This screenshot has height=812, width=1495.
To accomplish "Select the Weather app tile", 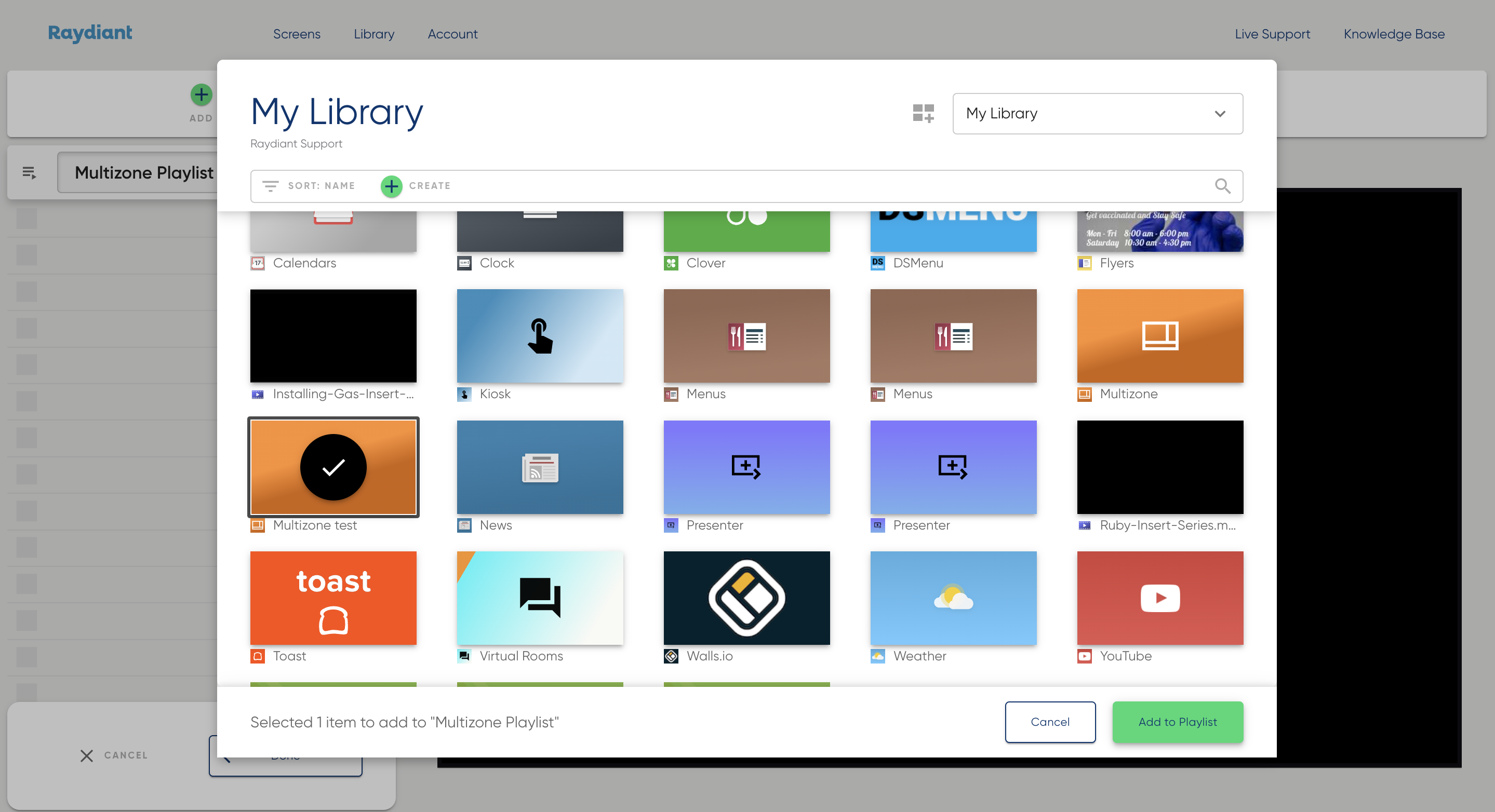I will (x=953, y=598).
